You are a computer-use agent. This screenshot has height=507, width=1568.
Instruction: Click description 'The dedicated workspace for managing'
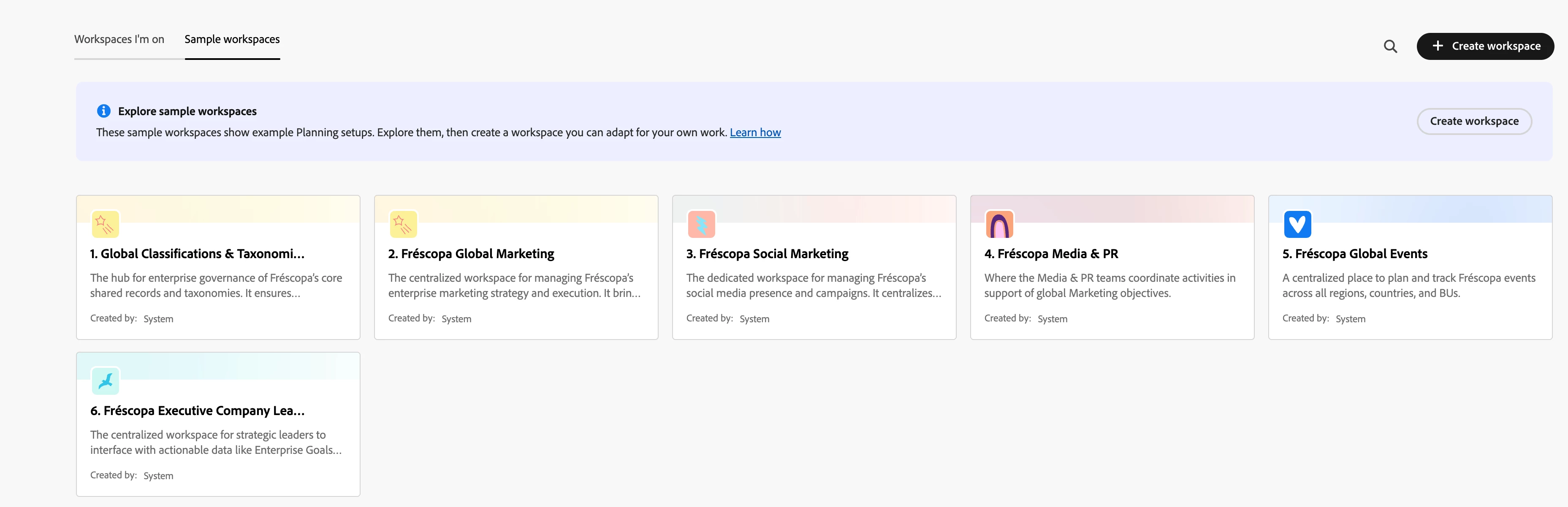point(813,285)
